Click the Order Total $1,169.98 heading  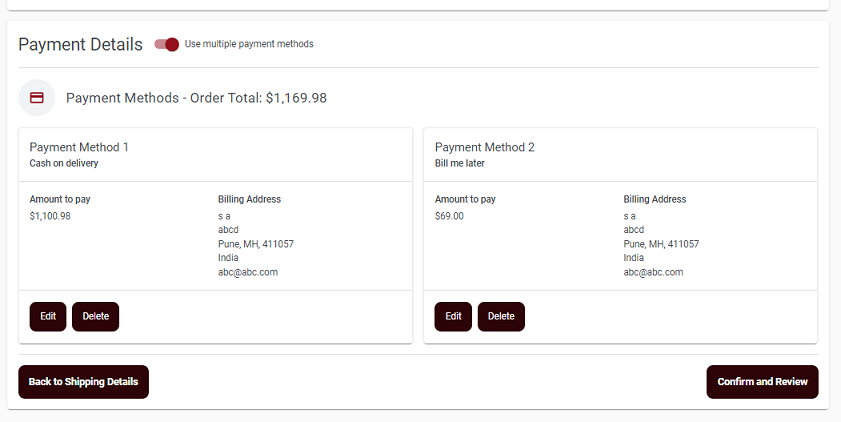pos(196,98)
